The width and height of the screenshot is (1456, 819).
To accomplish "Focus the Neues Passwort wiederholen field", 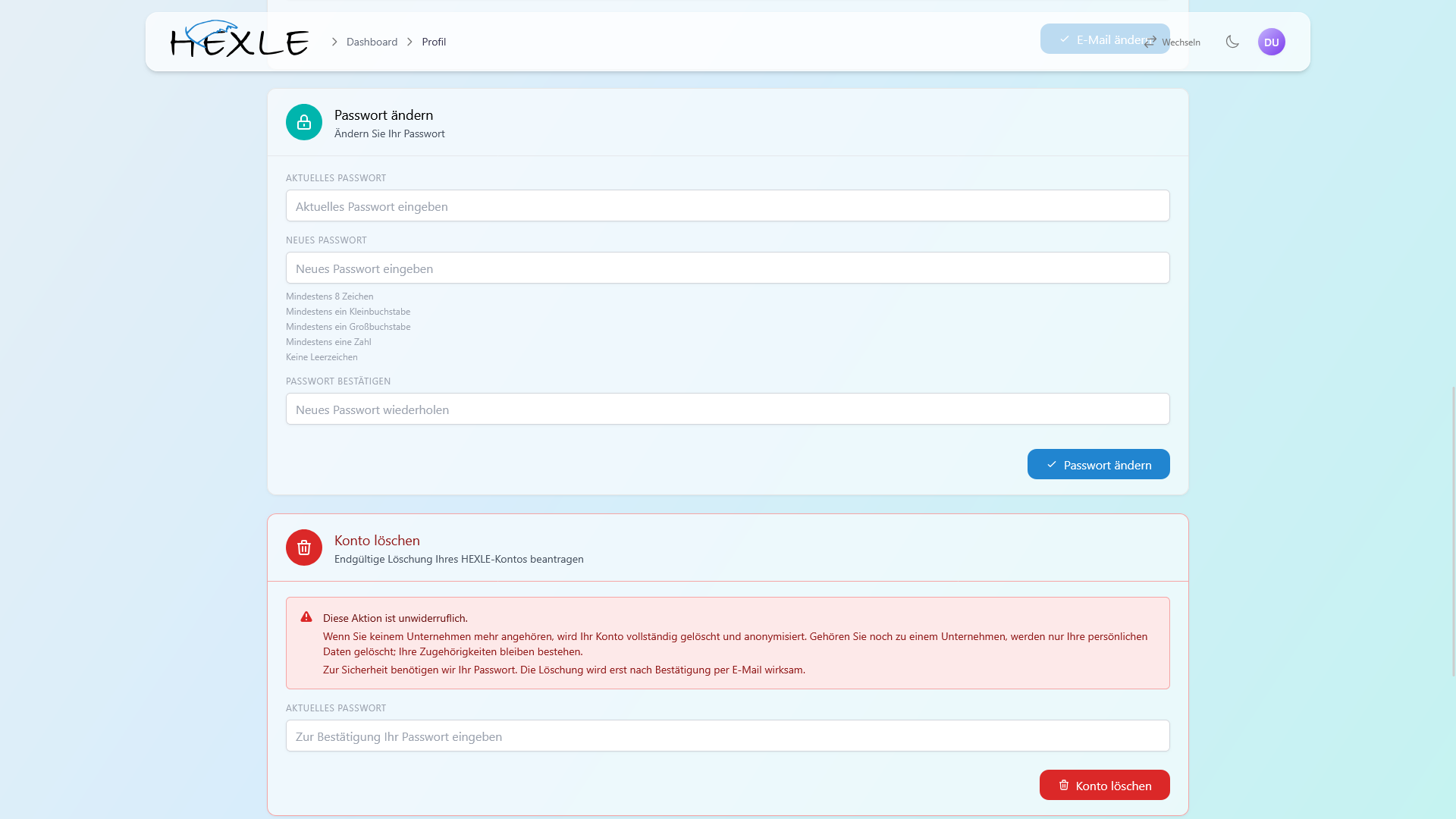I will click(x=728, y=409).
